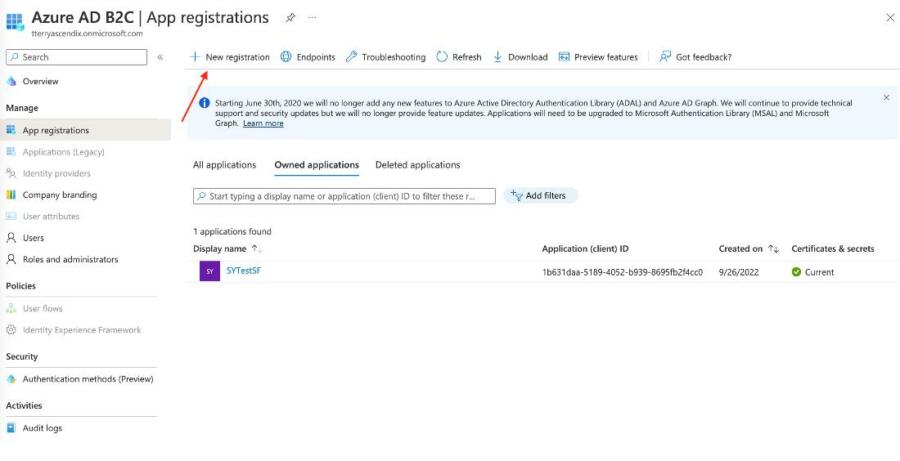The width and height of the screenshot is (900, 461).
Task: Click Got feedback? label
Action: pos(704,57)
